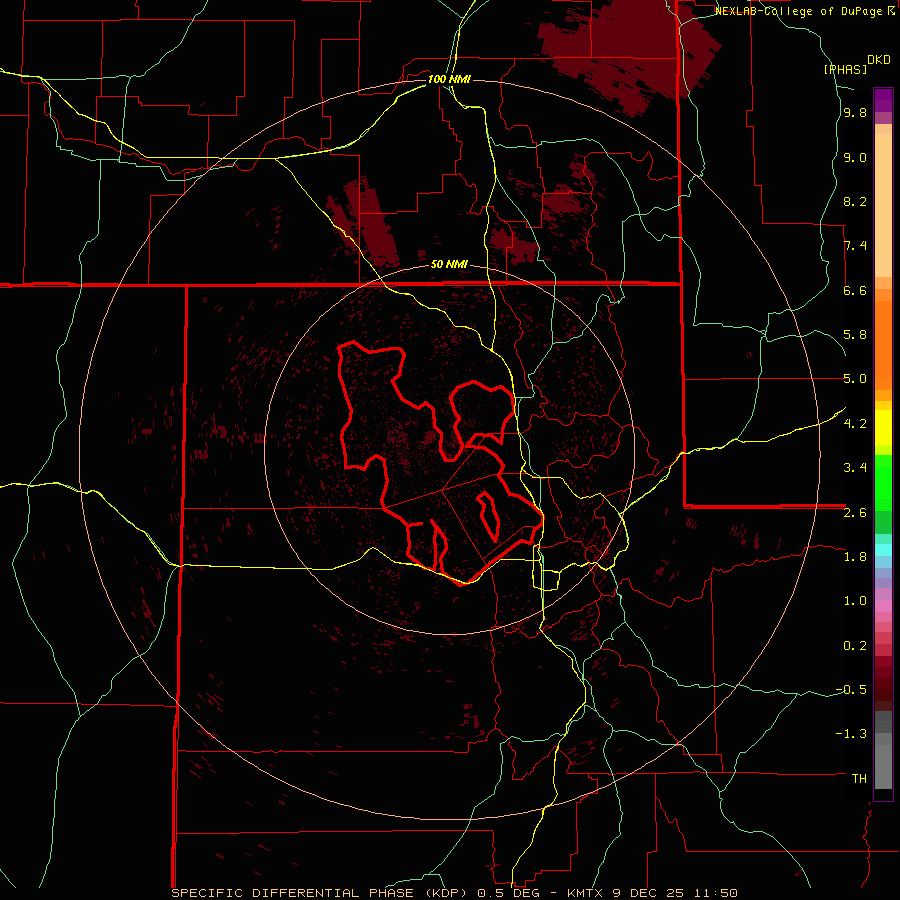This screenshot has height=900, width=900.
Task: Click the "4.2" scale value
Action: 855,424
